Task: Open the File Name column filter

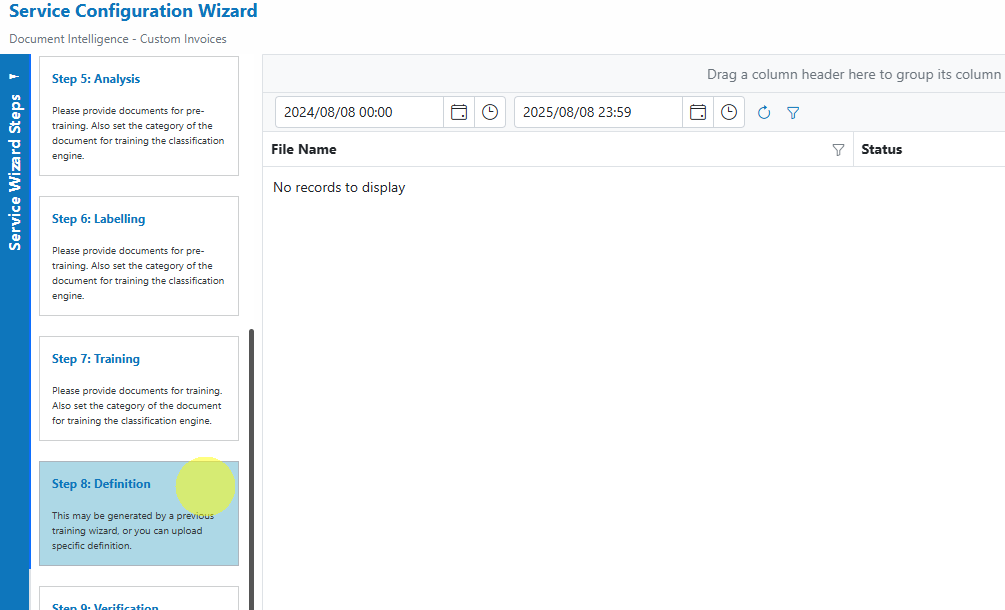Action: 838,150
